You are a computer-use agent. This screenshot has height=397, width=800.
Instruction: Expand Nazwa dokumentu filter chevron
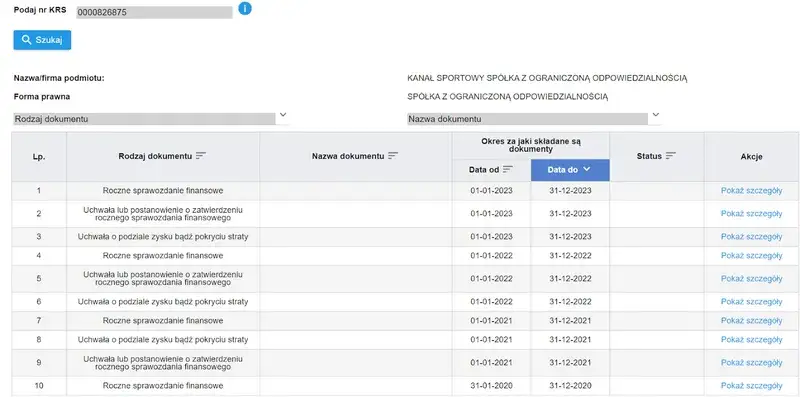(x=656, y=115)
